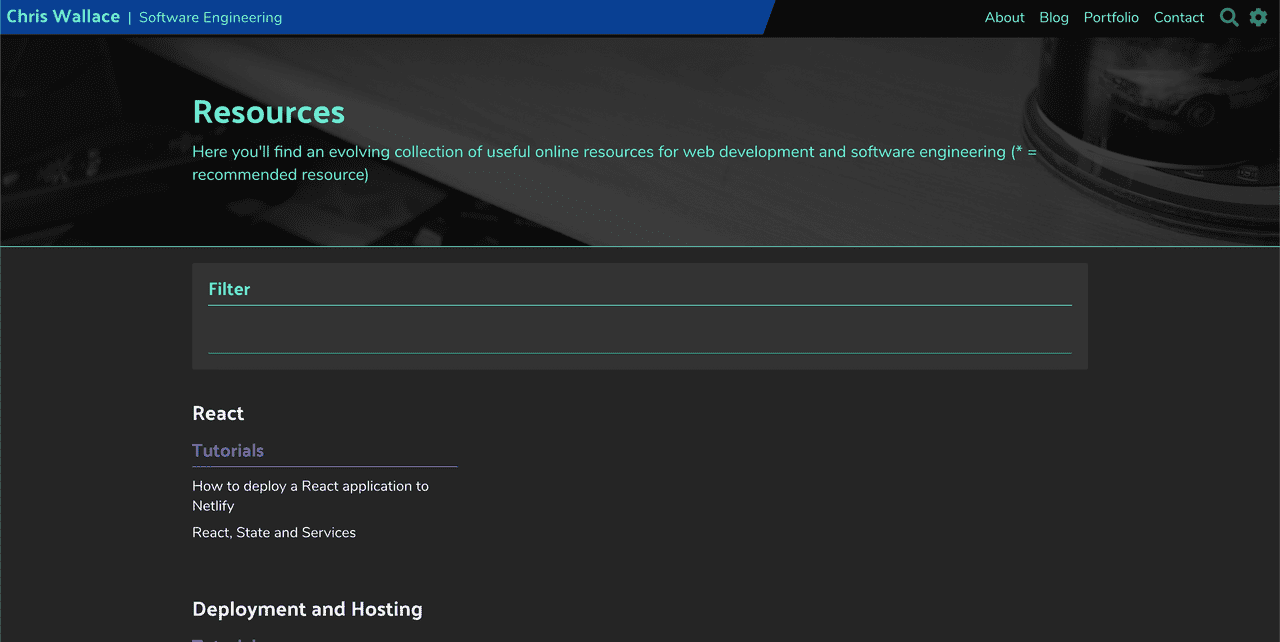The image size is (1280, 642).
Task: Click the Software Engineering subtitle link
Action: [x=210, y=17]
